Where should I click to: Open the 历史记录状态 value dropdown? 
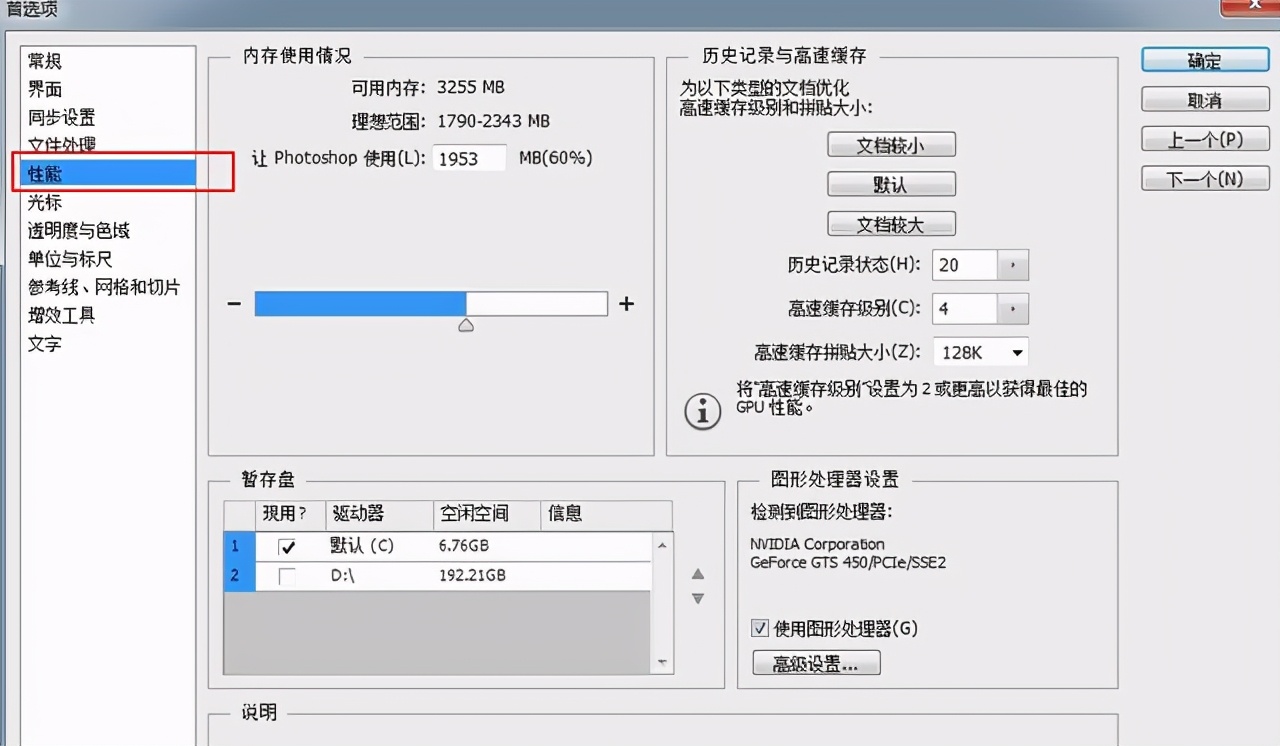point(1014,265)
